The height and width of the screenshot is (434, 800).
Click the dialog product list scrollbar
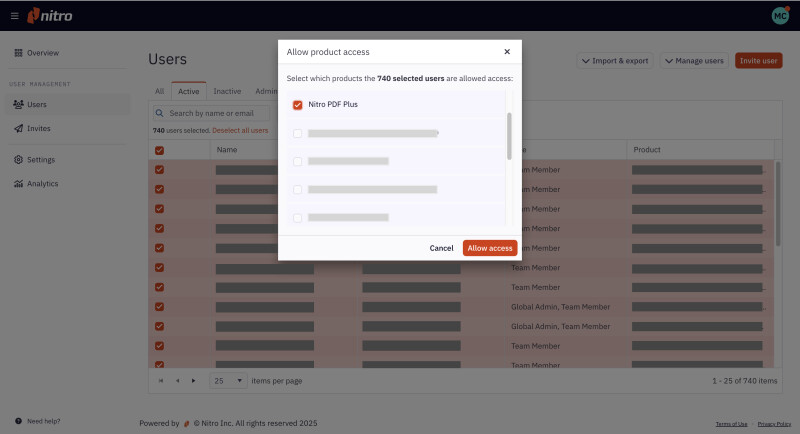[510, 135]
